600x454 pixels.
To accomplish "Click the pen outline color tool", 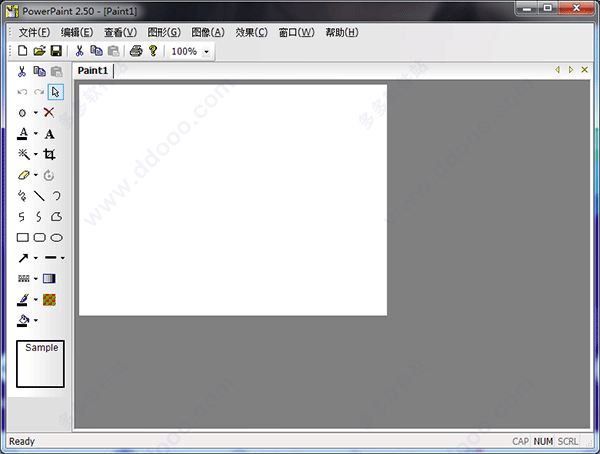I will [x=23, y=299].
